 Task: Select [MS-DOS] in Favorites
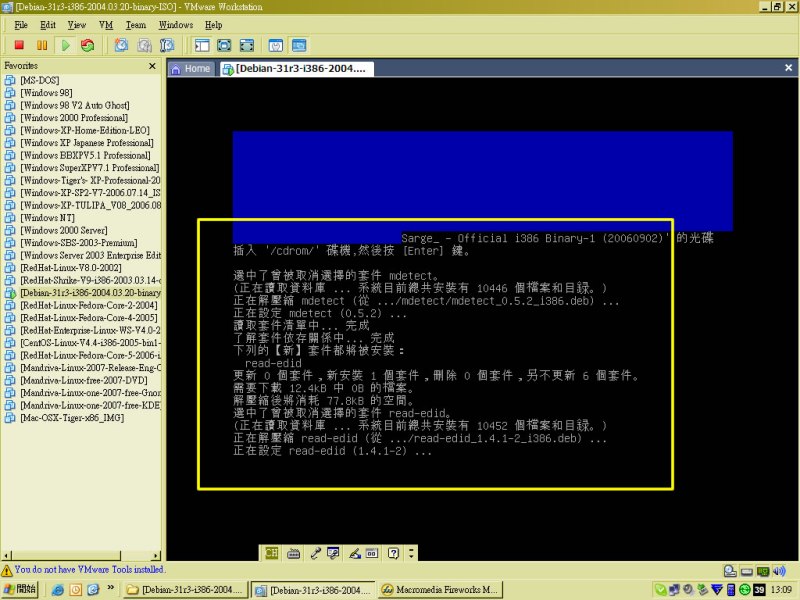click(x=40, y=80)
